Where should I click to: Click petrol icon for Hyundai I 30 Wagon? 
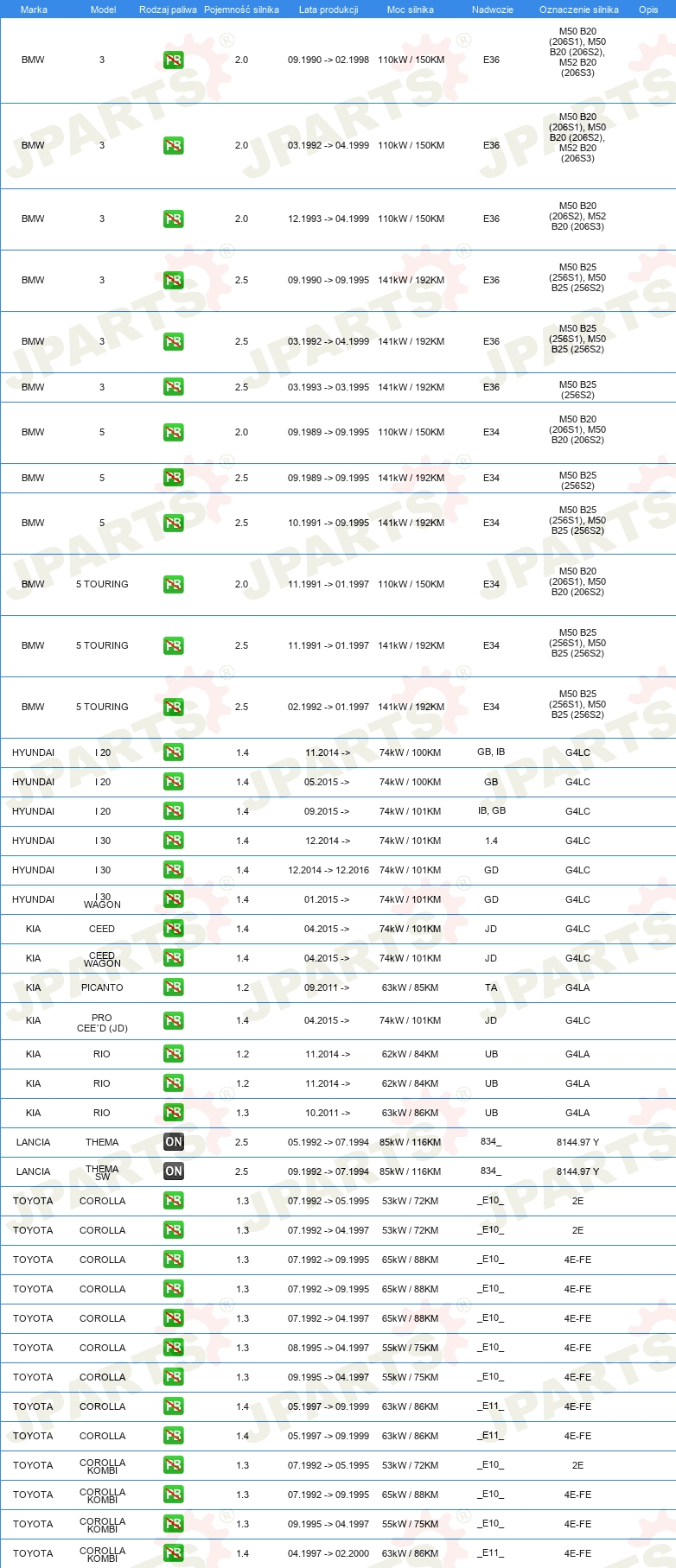(174, 899)
